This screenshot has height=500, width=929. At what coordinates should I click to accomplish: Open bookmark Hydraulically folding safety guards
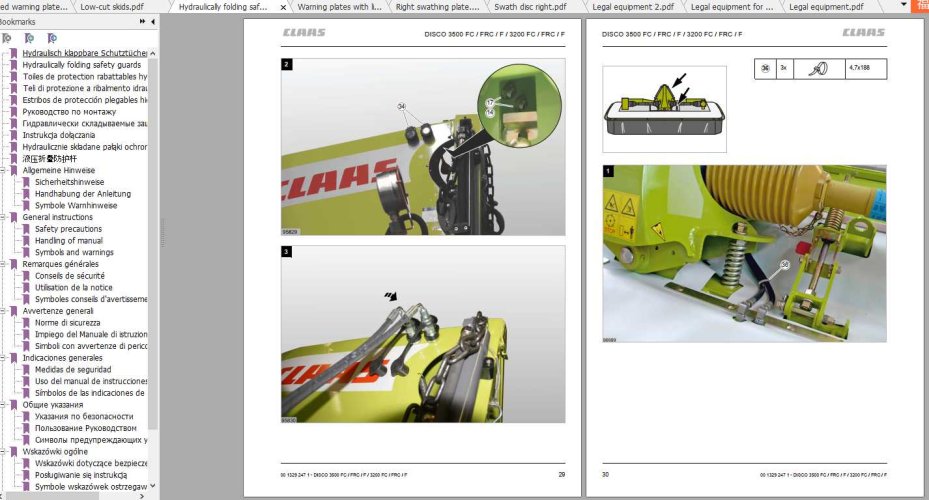point(82,65)
